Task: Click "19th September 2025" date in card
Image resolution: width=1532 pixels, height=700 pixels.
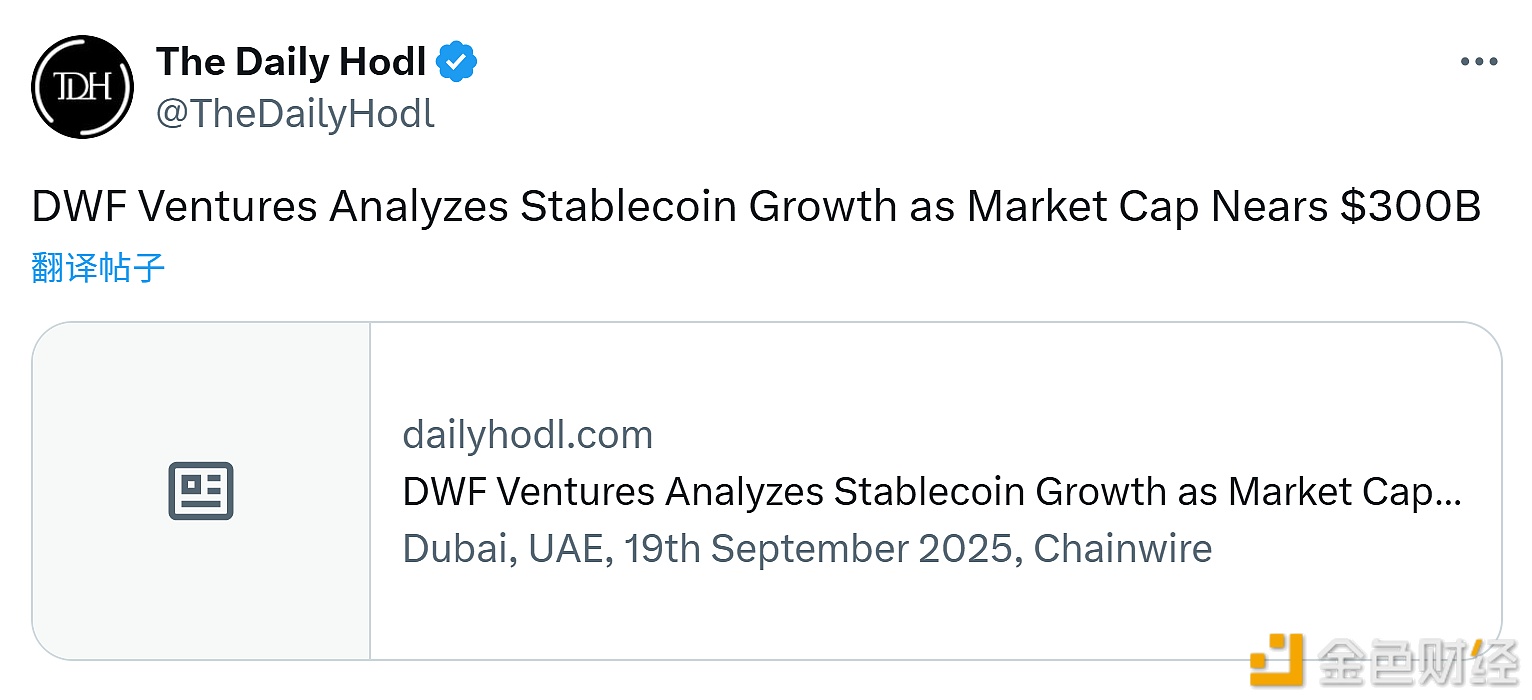Action: point(818,549)
